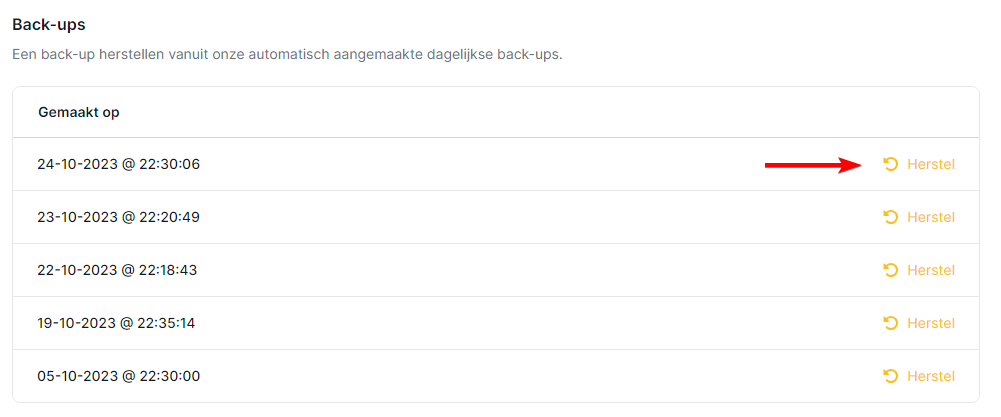Click the date 24-10-2023 in first row
1001x417 pixels.
click(x=77, y=164)
